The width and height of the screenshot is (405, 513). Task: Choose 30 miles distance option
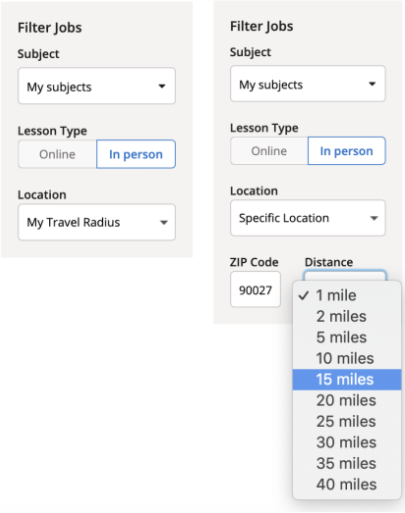347,442
